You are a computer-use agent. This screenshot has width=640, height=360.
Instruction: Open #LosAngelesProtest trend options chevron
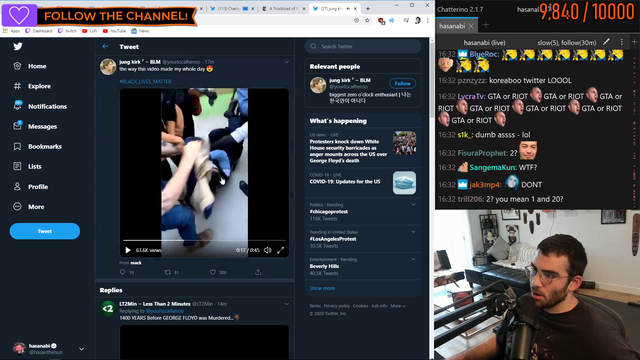413,232
